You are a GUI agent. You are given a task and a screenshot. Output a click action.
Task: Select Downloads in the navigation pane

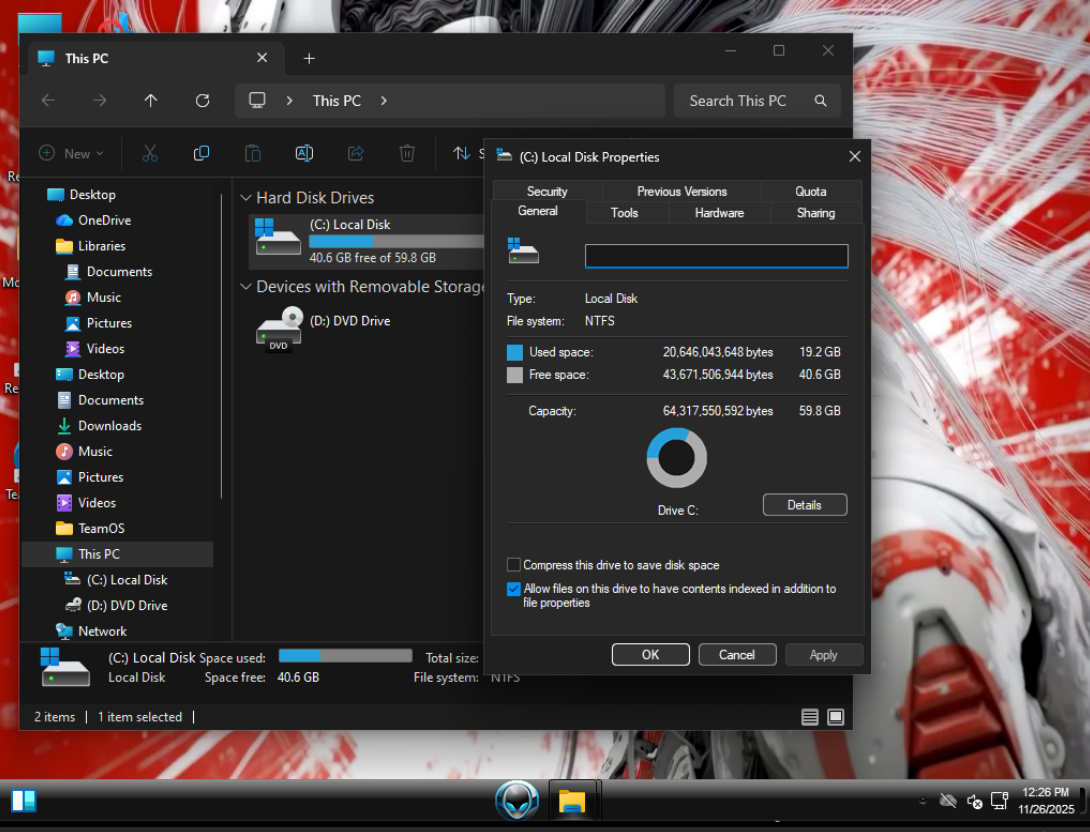110,426
